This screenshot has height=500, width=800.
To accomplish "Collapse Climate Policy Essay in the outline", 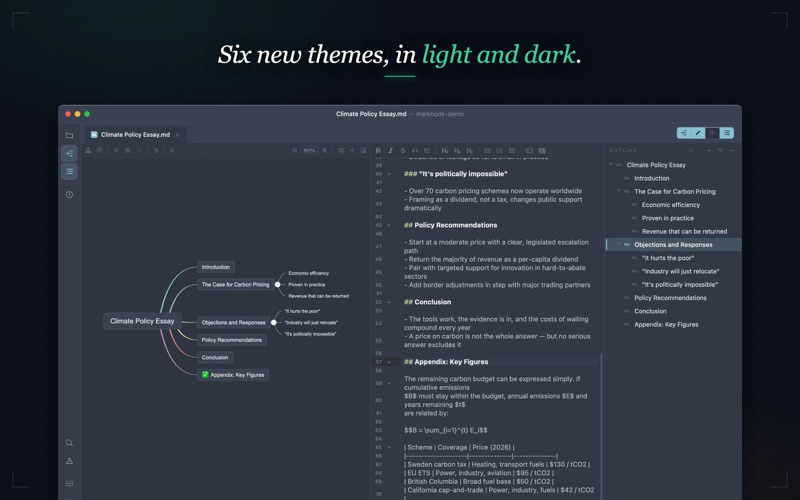I will point(611,164).
